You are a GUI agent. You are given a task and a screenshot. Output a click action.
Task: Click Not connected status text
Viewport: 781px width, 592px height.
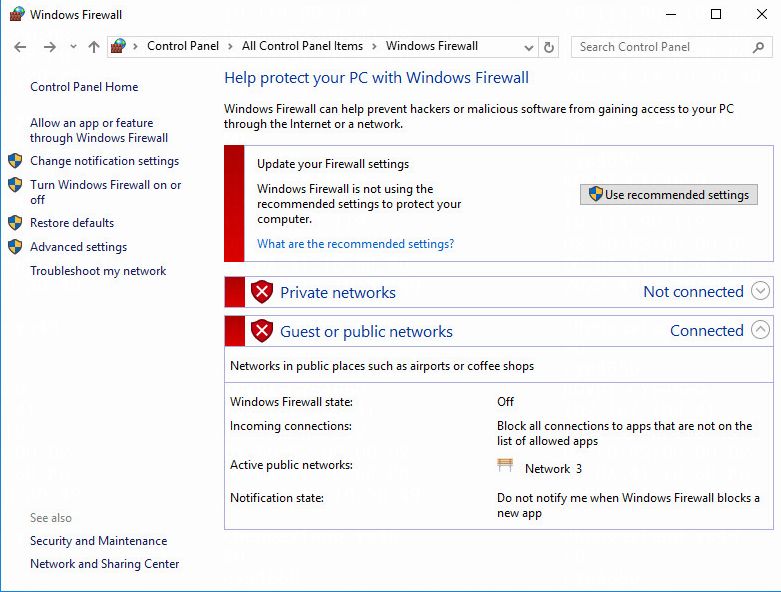click(x=693, y=291)
